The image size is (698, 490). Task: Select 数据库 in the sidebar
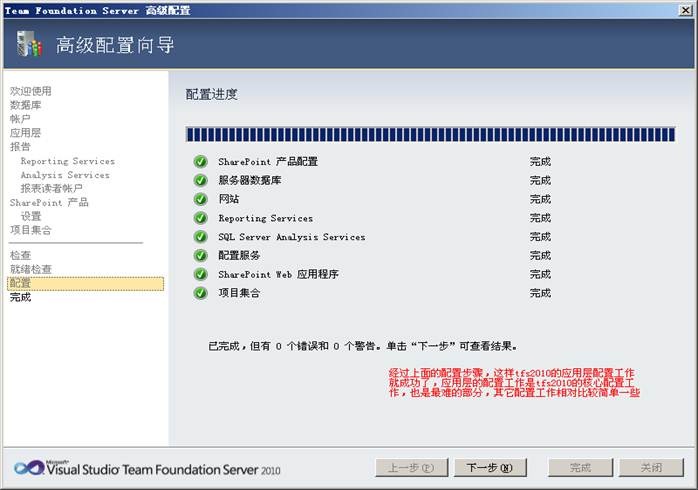pos(25,105)
